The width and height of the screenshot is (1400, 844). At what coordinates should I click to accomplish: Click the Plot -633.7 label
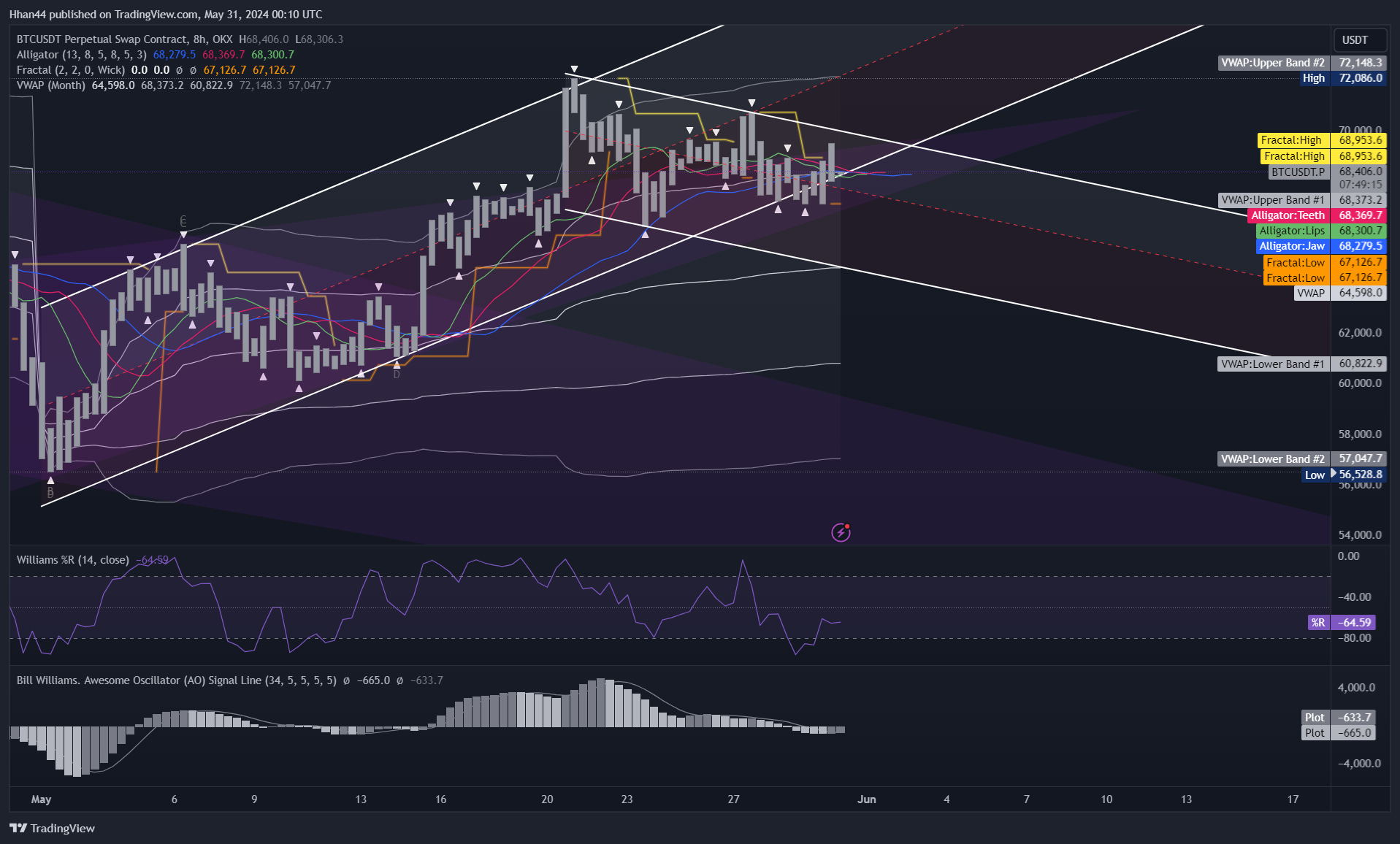point(1338,718)
